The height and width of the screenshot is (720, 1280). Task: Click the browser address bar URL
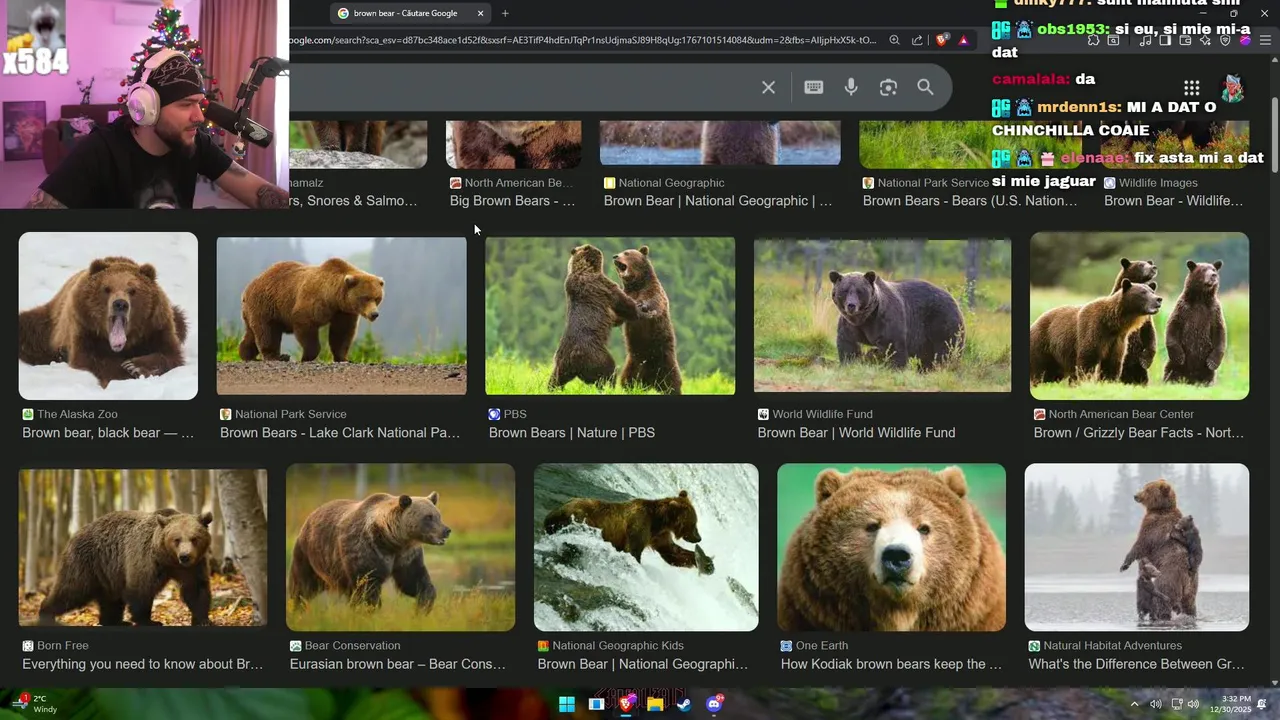(582, 40)
